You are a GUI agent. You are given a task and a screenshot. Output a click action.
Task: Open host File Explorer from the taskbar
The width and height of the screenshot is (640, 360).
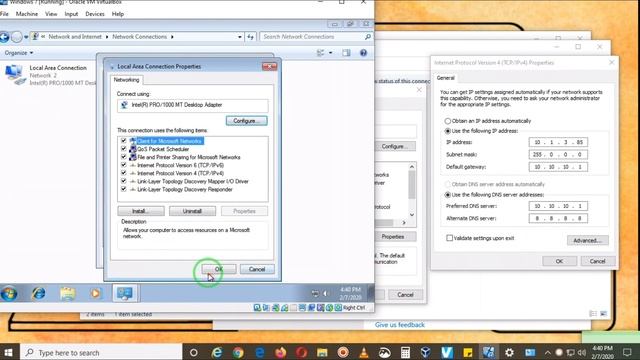pyautogui.click(x=322, y=352)
